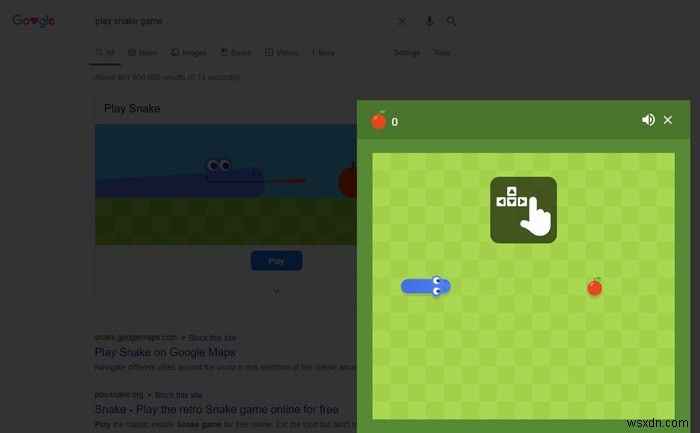Click the magnifier search icon
The image size is (700, 433).
point(452,21)
